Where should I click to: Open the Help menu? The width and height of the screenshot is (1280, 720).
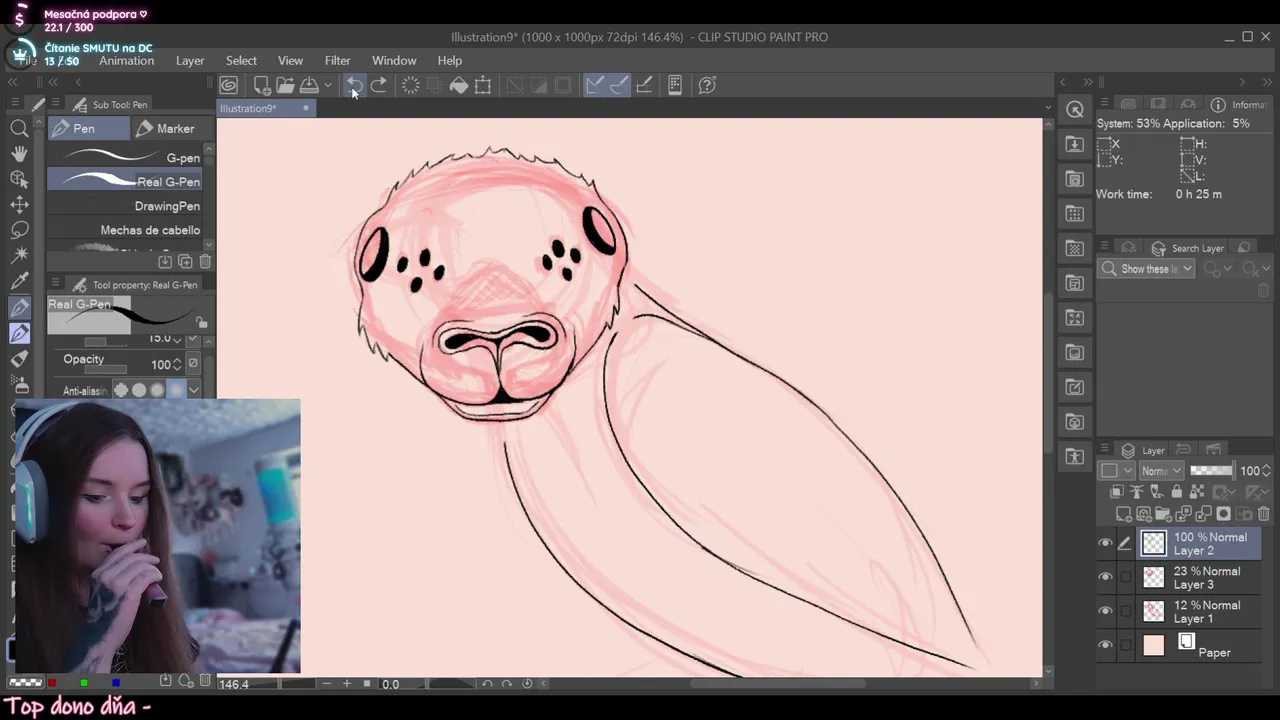(450, 61)
